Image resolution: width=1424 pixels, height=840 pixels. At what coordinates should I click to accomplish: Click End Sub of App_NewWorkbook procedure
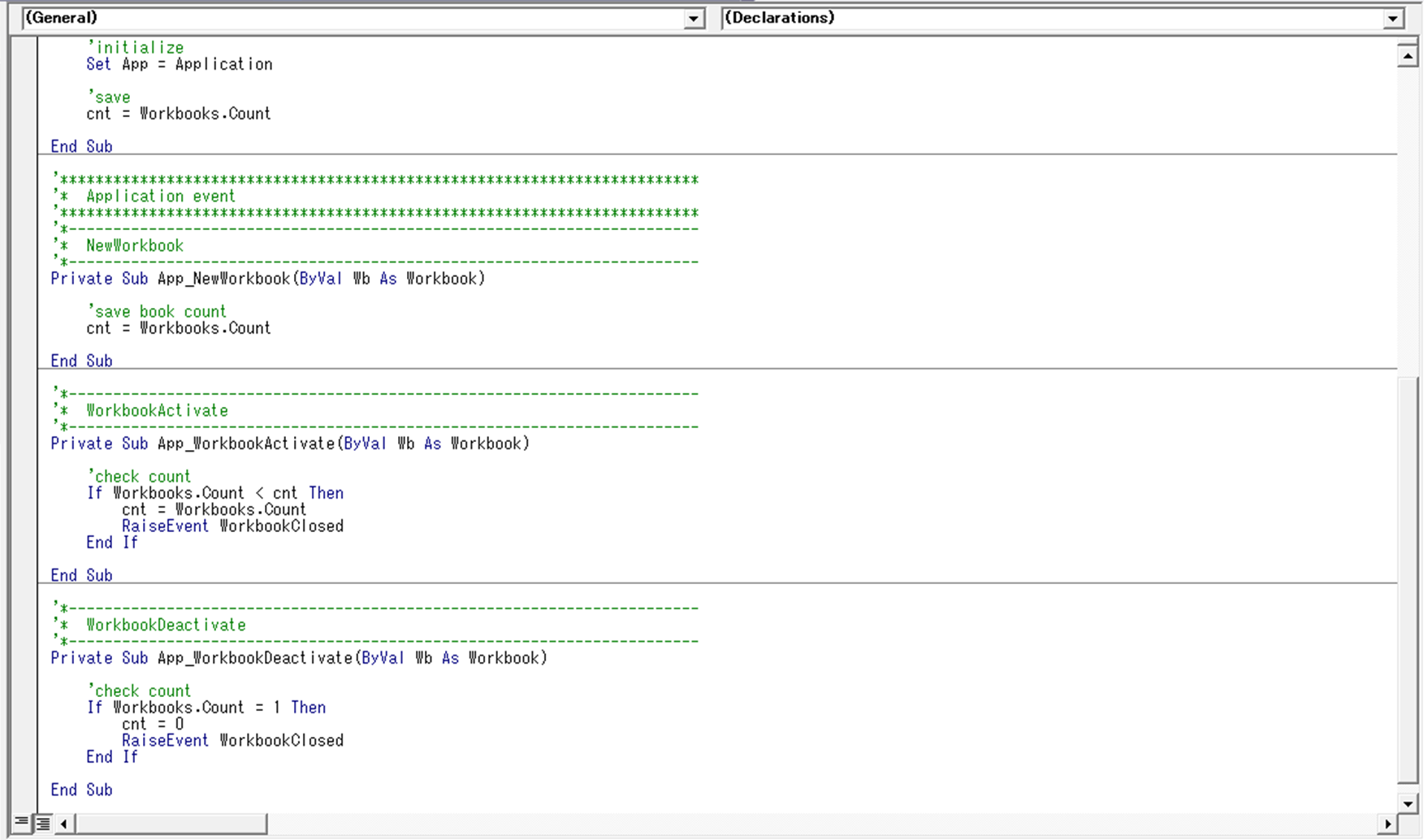[81, 362]
